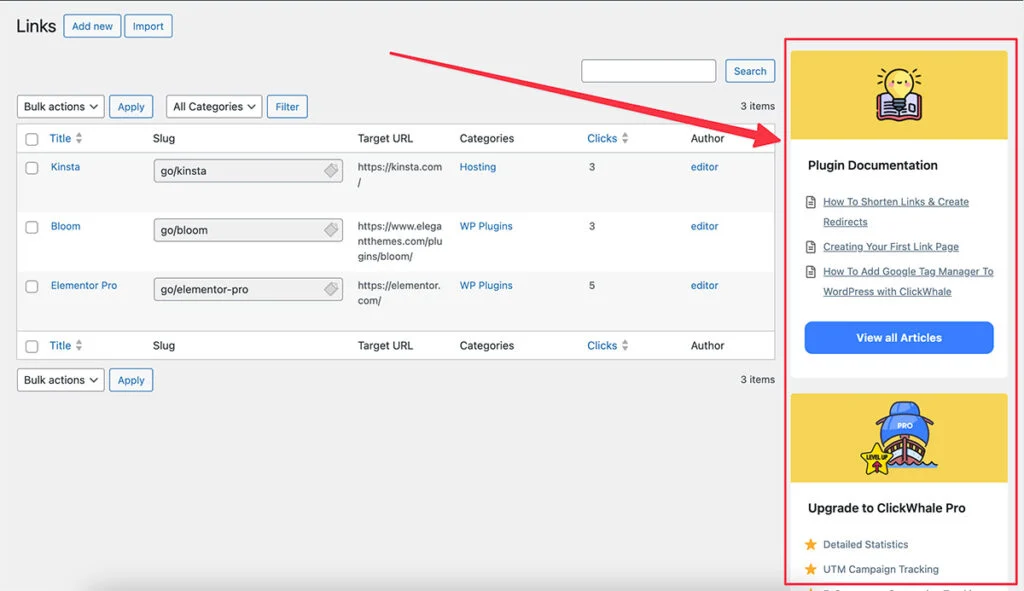Copy the go/kinsta slug link icon
This screenshot has width=1024, height=591.
(x=331, y=170)
